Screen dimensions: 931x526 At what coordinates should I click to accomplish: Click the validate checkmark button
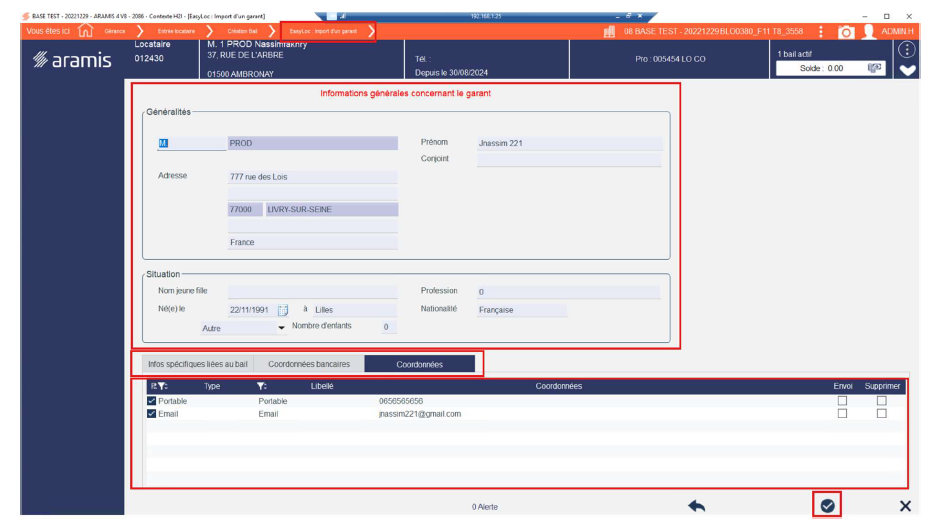point(827,506)
